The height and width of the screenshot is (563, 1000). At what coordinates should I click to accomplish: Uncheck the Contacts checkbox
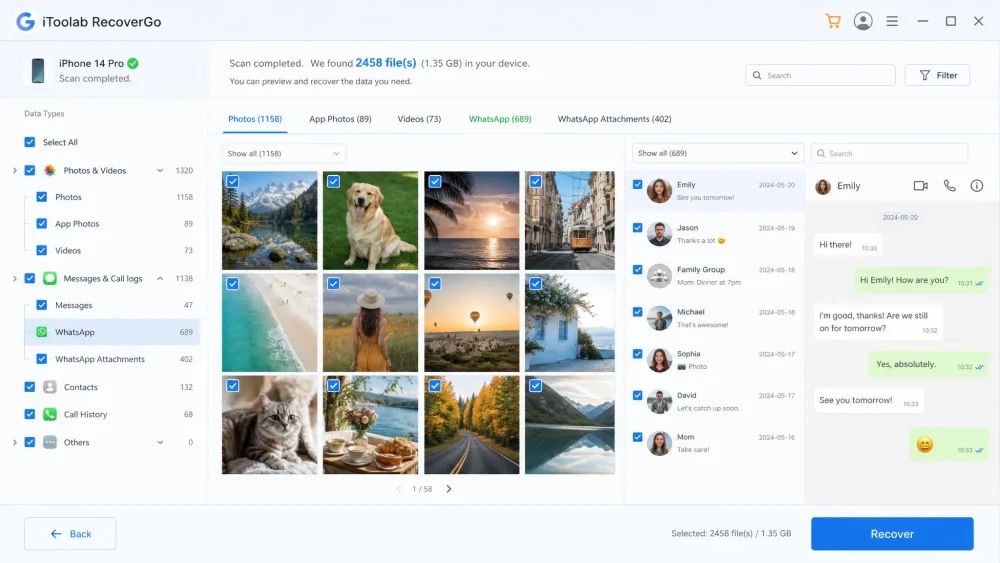click(x=29, y=387)
